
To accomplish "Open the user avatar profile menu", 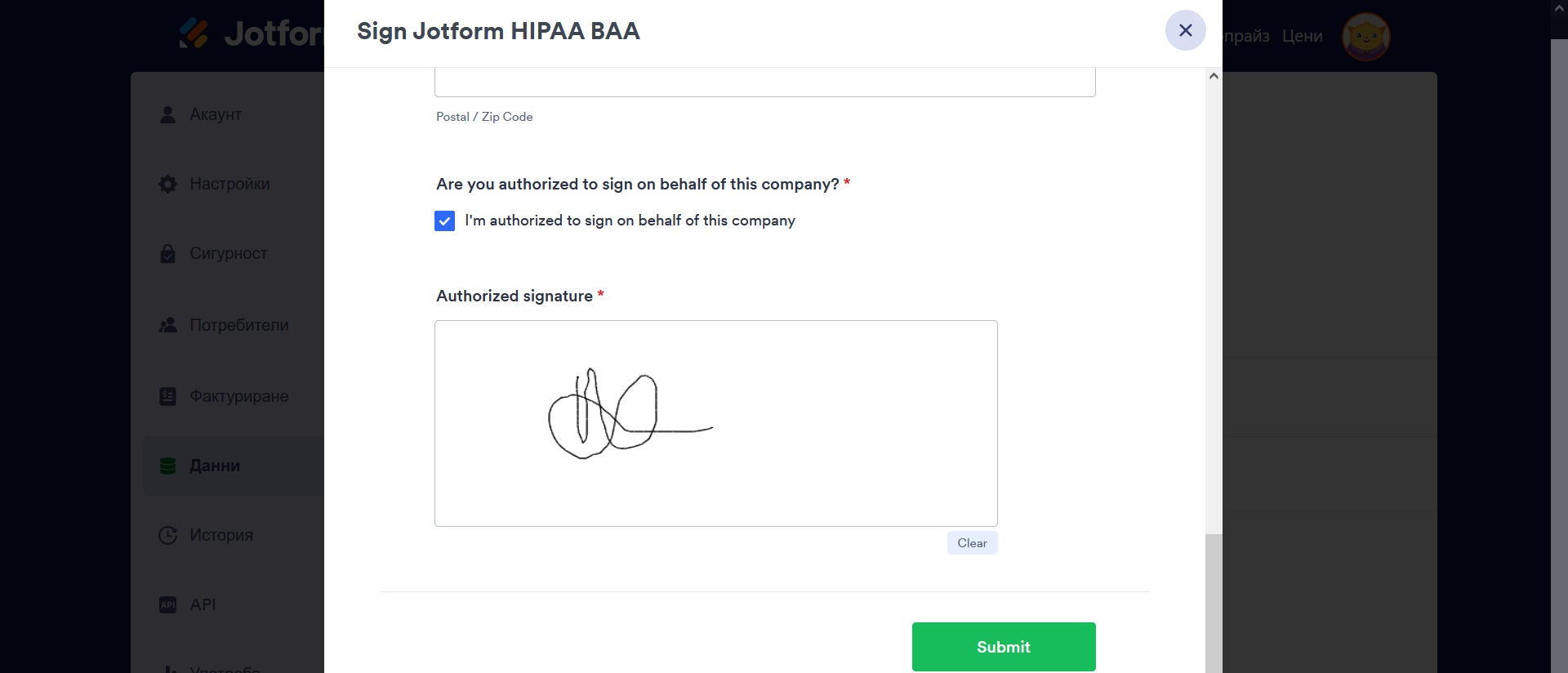I will click(1365, 37).
